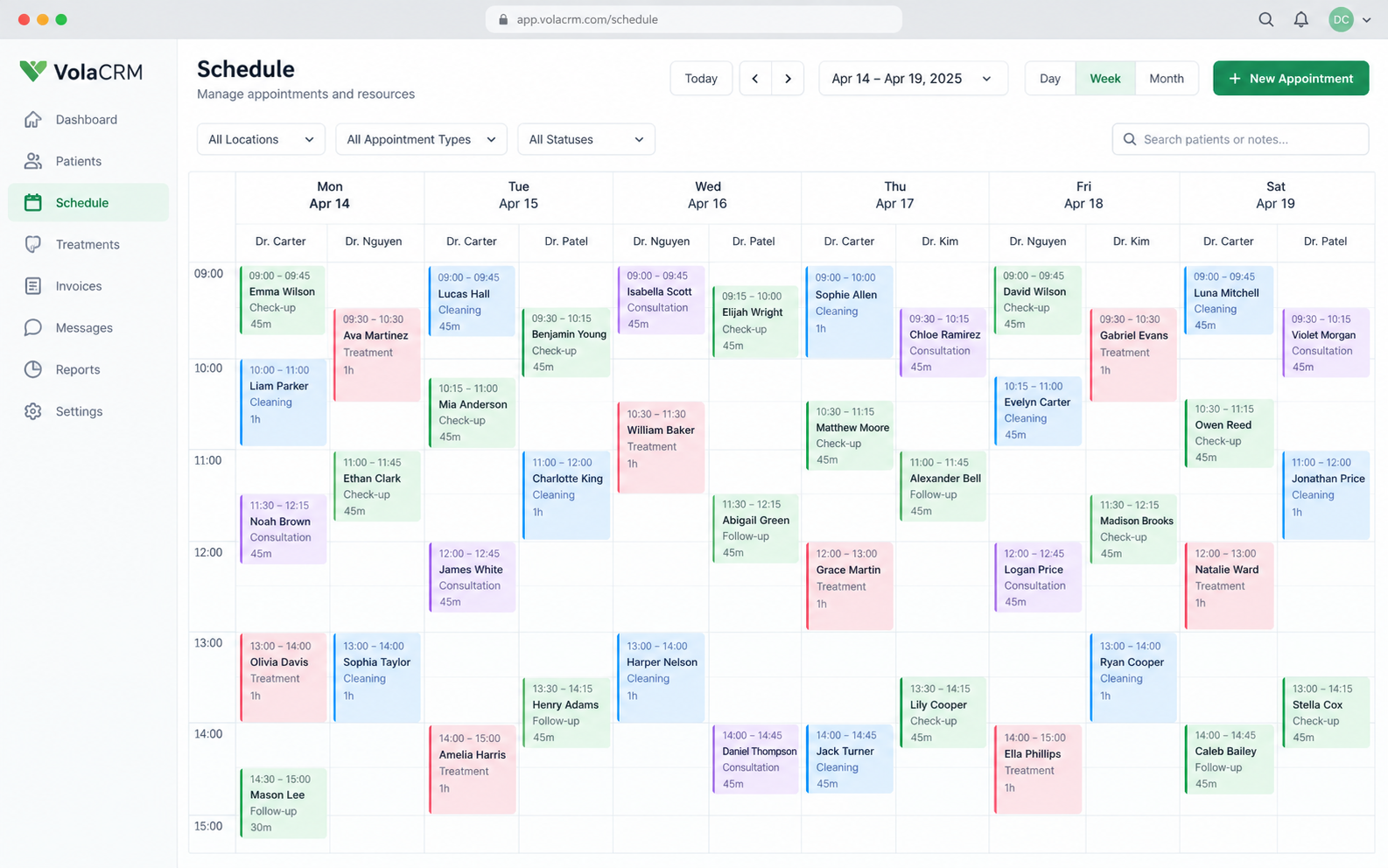Open Daniel Thompson's consultation appointment

tap(756, 759)
